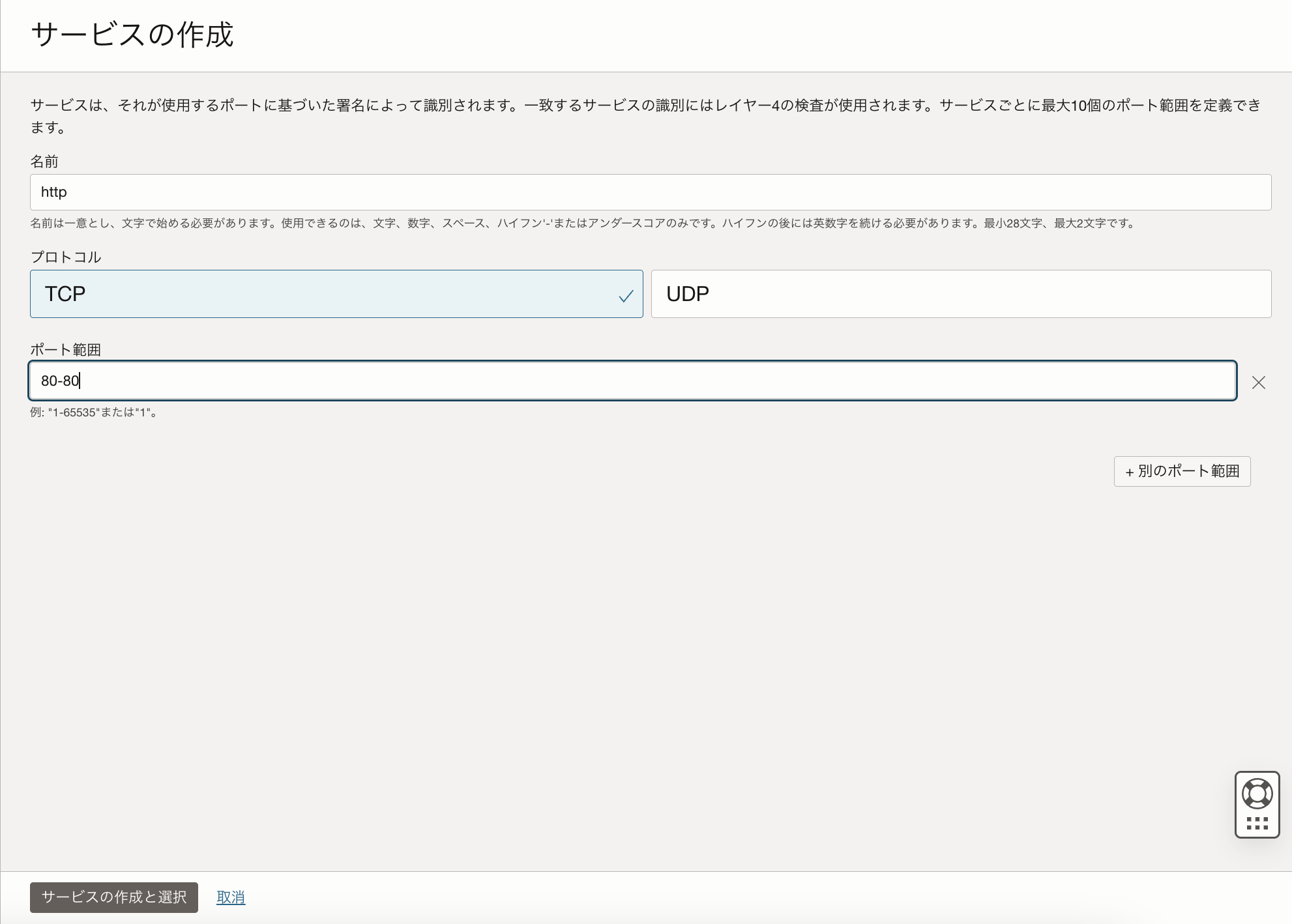Click the service description paragraph at top
This screenshot has width=1292, height=924.
pos(645,106)
